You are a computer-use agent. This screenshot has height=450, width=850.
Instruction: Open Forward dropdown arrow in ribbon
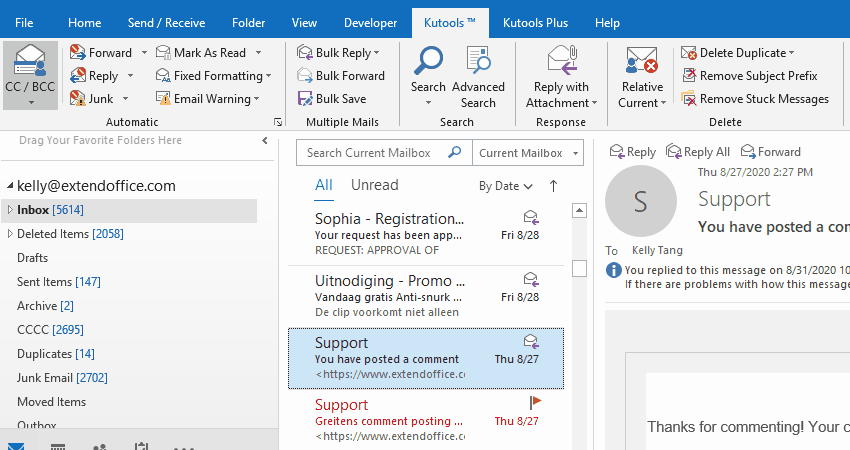coord(144,53)
